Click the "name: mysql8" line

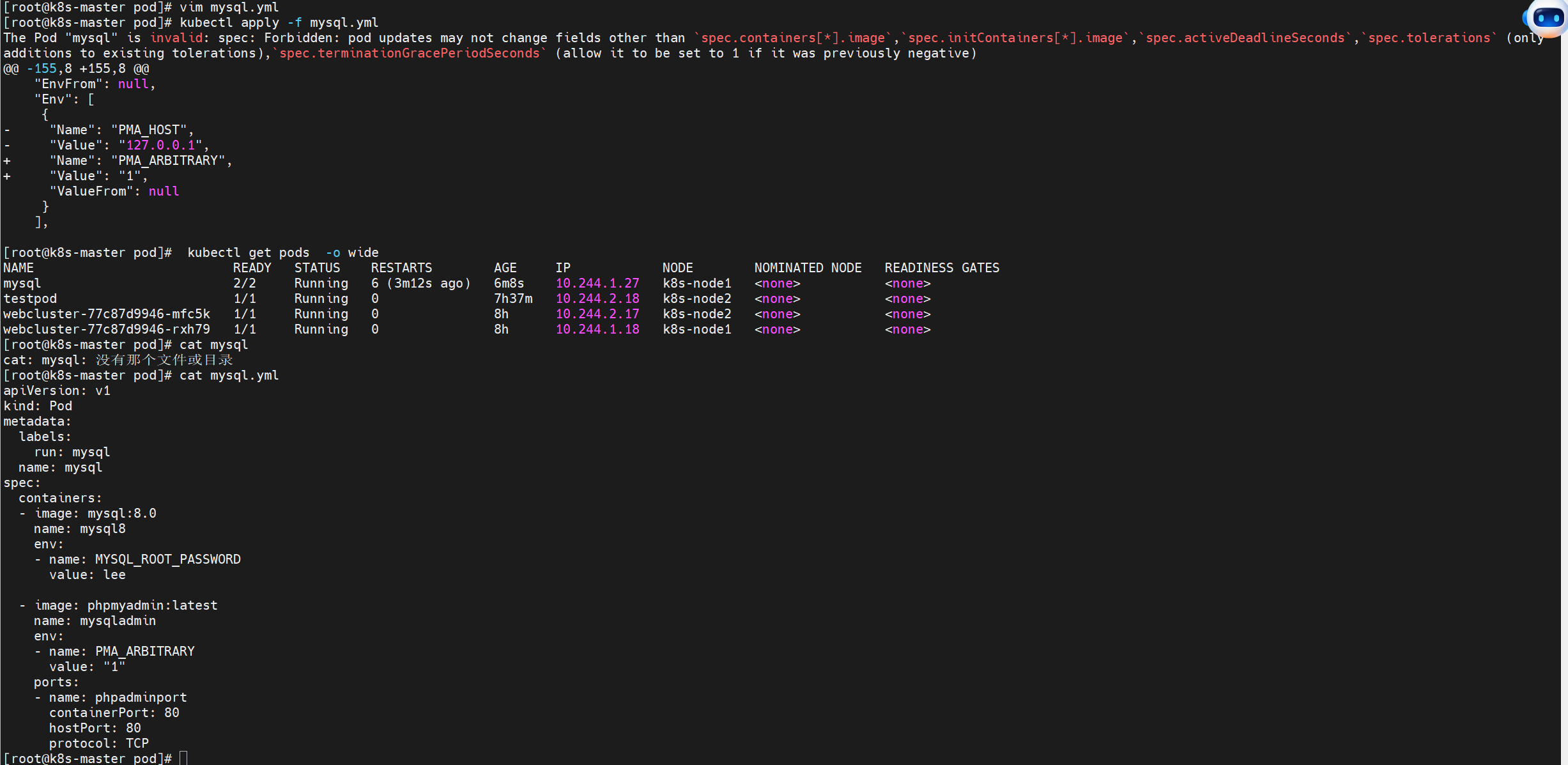80,529
